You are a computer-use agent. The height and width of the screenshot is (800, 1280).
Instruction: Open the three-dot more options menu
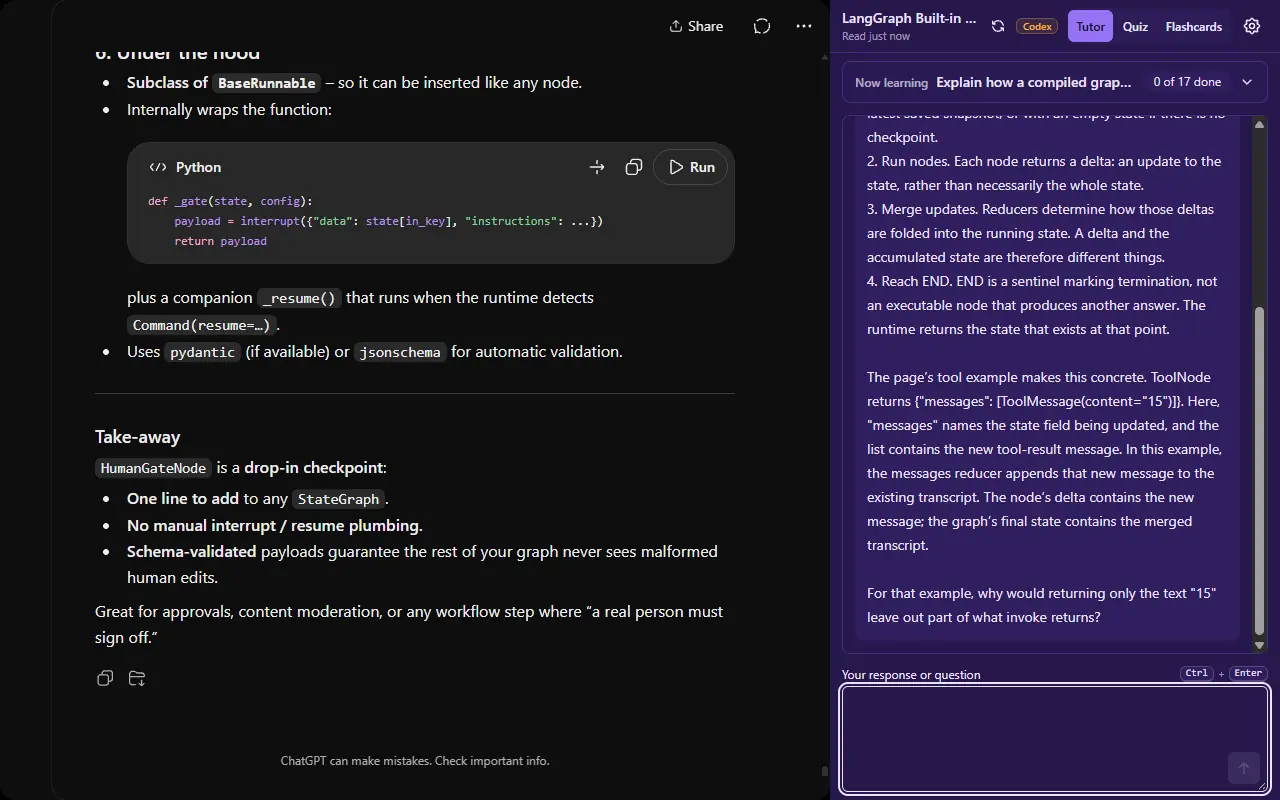804,26
